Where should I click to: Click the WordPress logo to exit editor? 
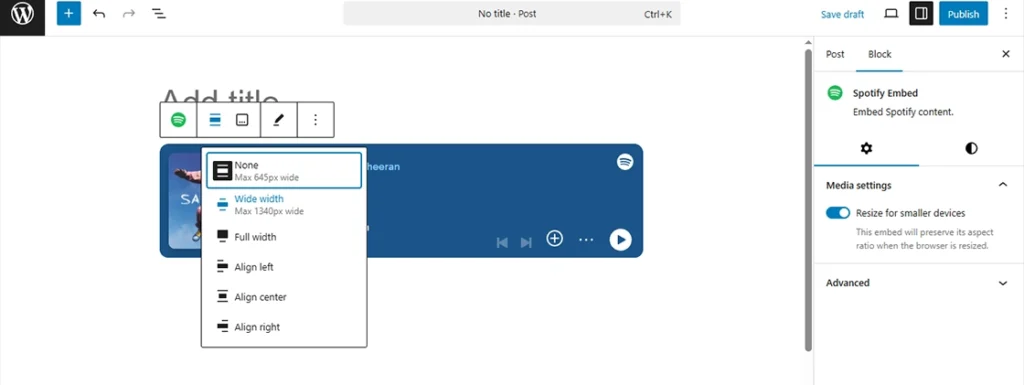[22, 14]
